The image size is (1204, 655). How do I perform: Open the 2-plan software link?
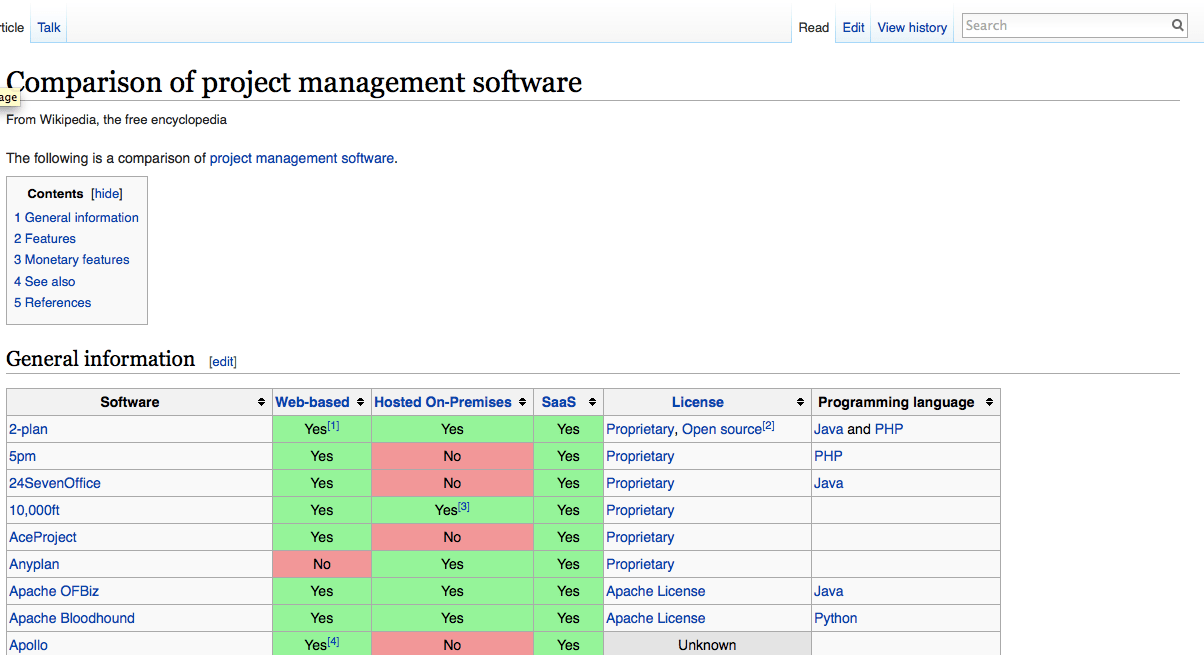(28, 429)
